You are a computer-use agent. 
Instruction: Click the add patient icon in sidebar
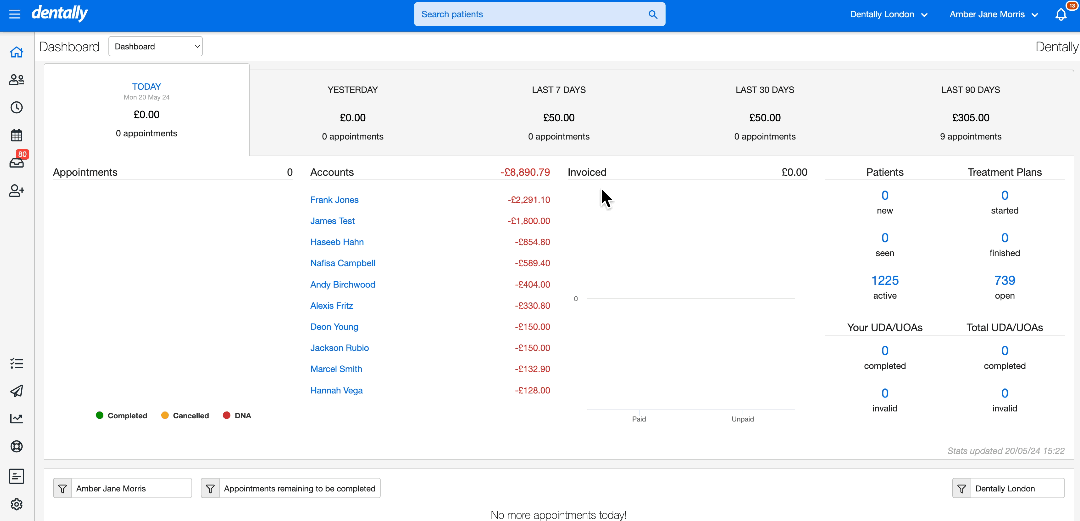click(17, 191)
